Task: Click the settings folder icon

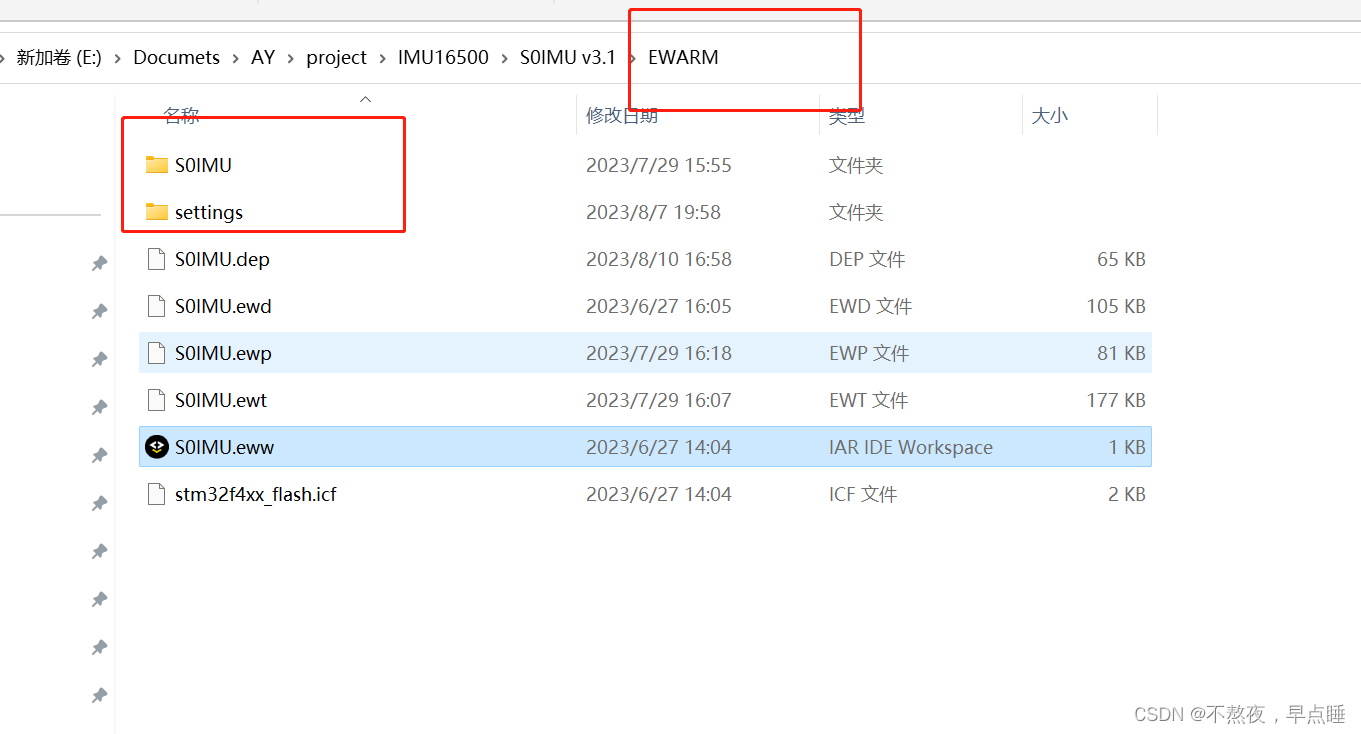Action: coord(157,212)
